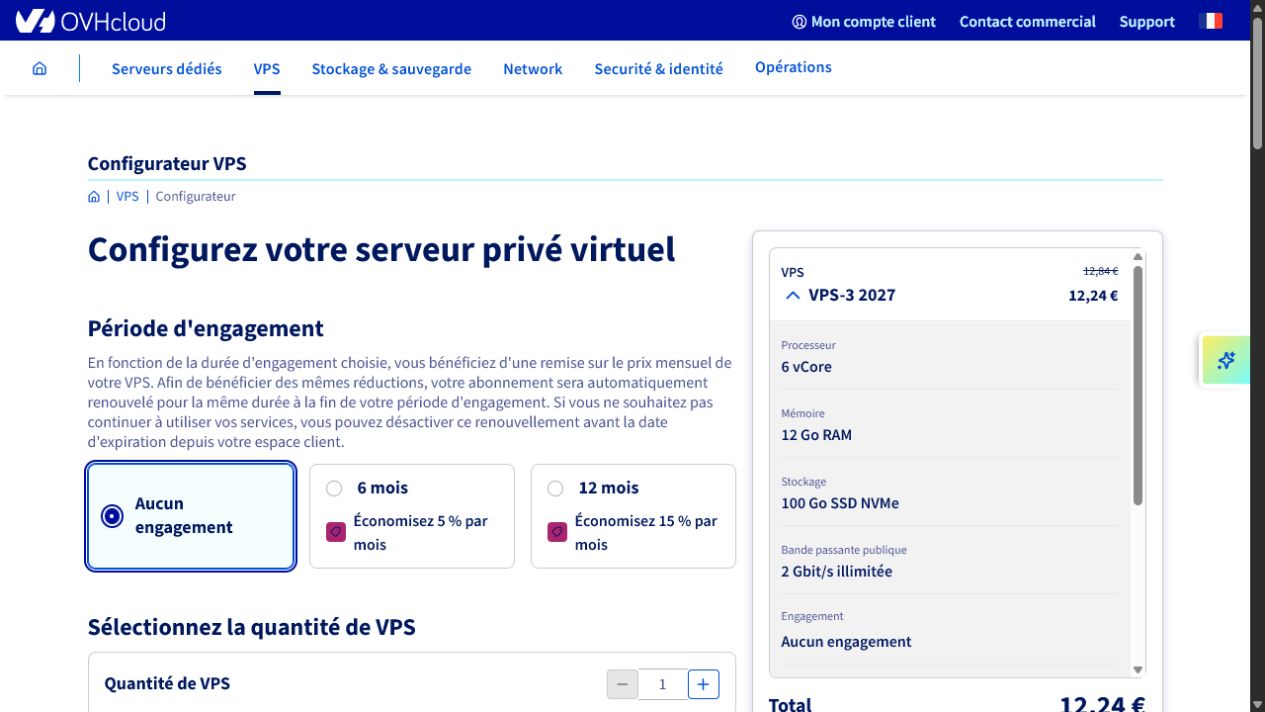Click the Économisez 5 % par mois text

(x=421, y=533)
